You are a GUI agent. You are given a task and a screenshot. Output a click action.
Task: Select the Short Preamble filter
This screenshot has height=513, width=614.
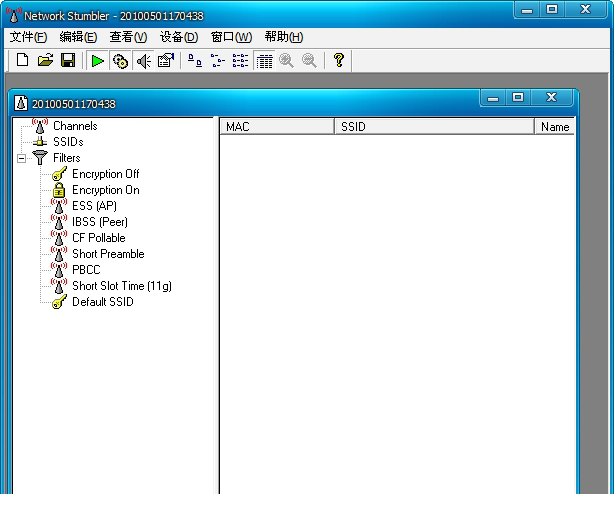(x=108, y=254)
